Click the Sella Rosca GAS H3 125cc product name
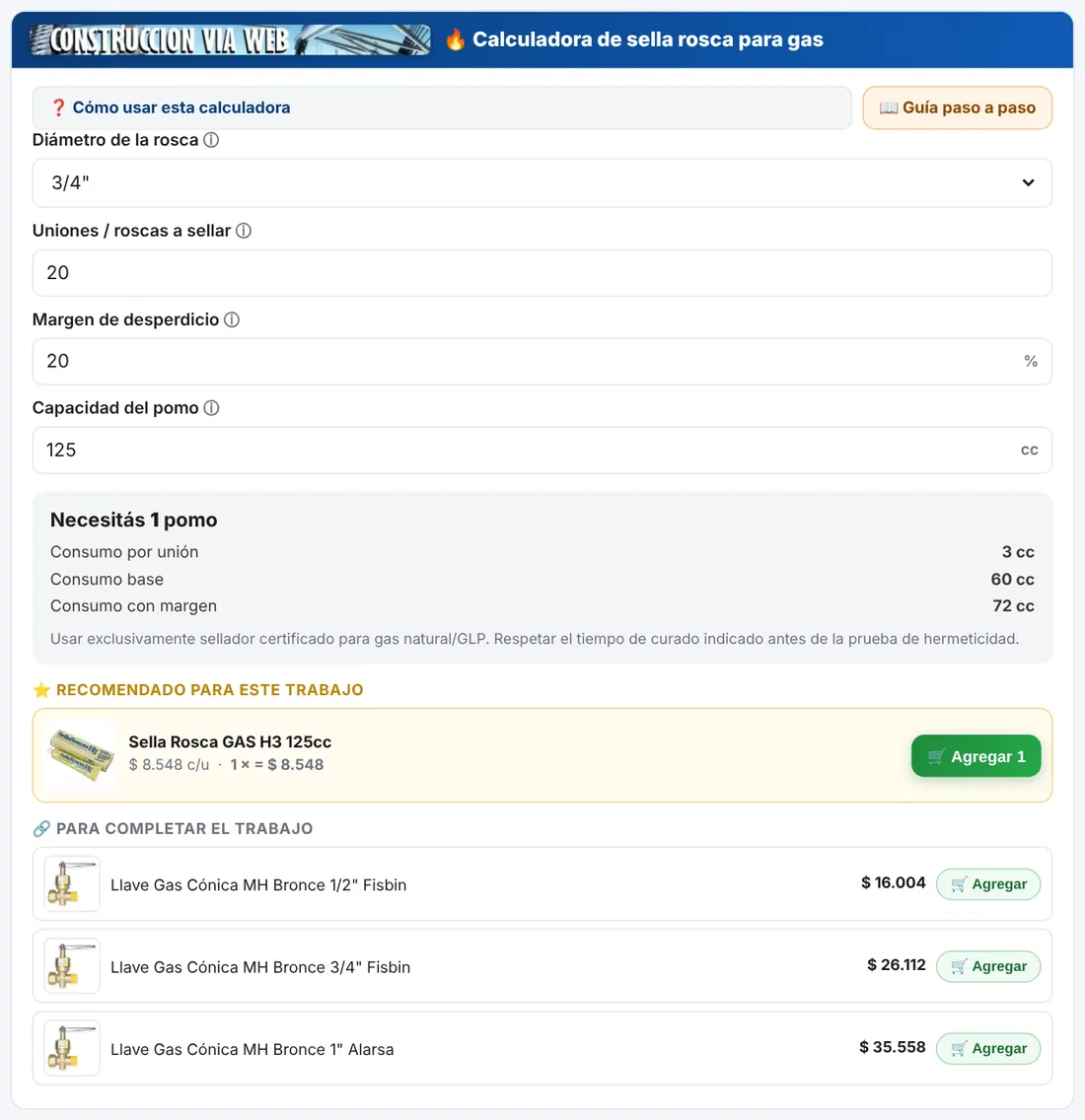Viewport: 1085px width, 1120px height. (x=230, y=742)
